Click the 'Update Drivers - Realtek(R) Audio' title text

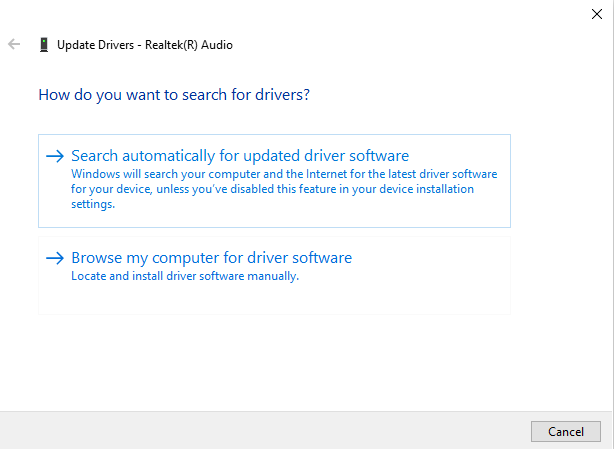145,45
